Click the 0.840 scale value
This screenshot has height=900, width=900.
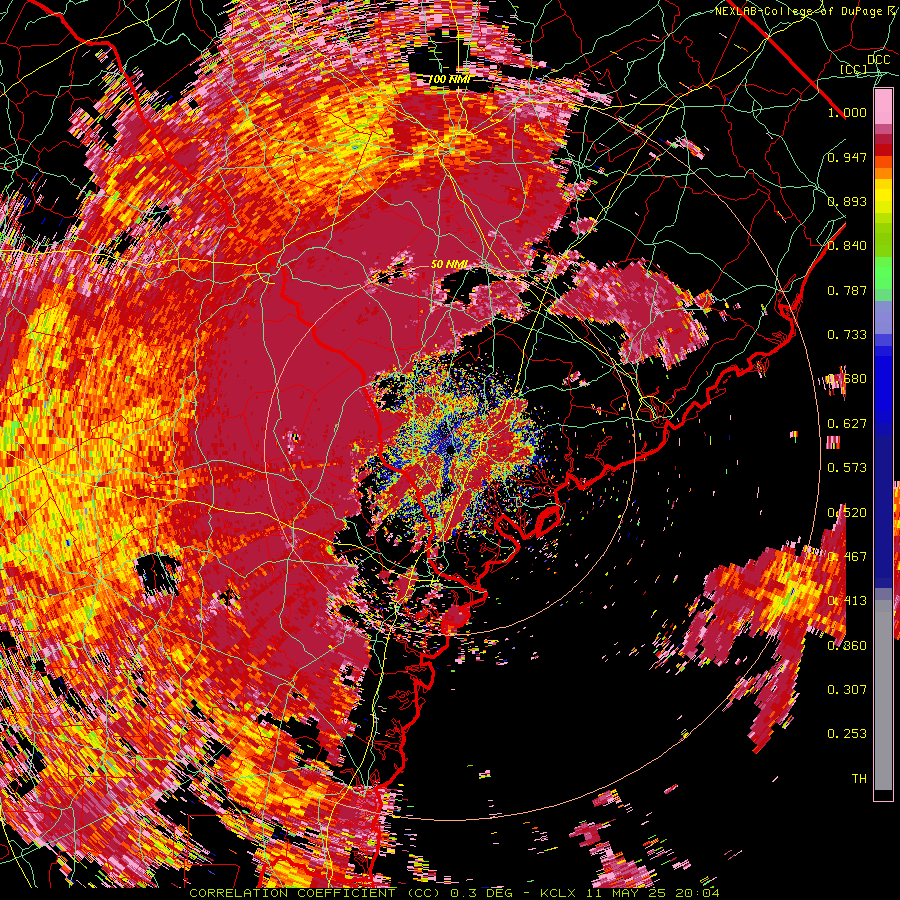pos(847,246)
